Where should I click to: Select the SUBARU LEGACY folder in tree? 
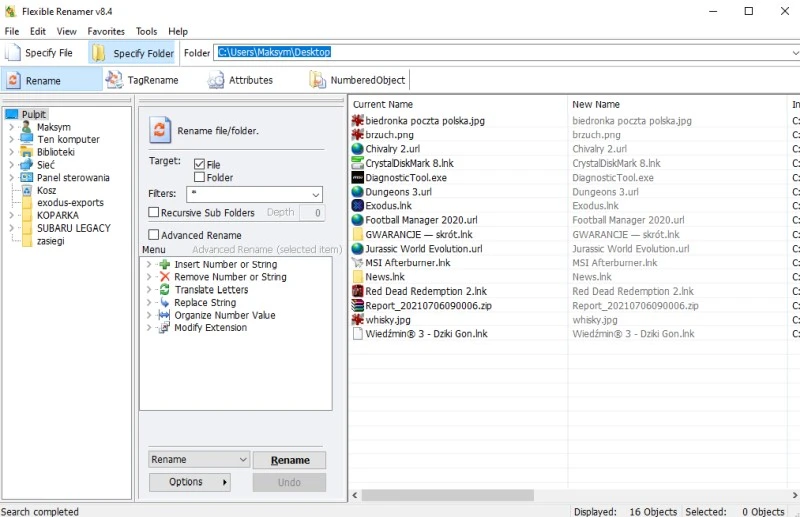click(x=73, y=228)
